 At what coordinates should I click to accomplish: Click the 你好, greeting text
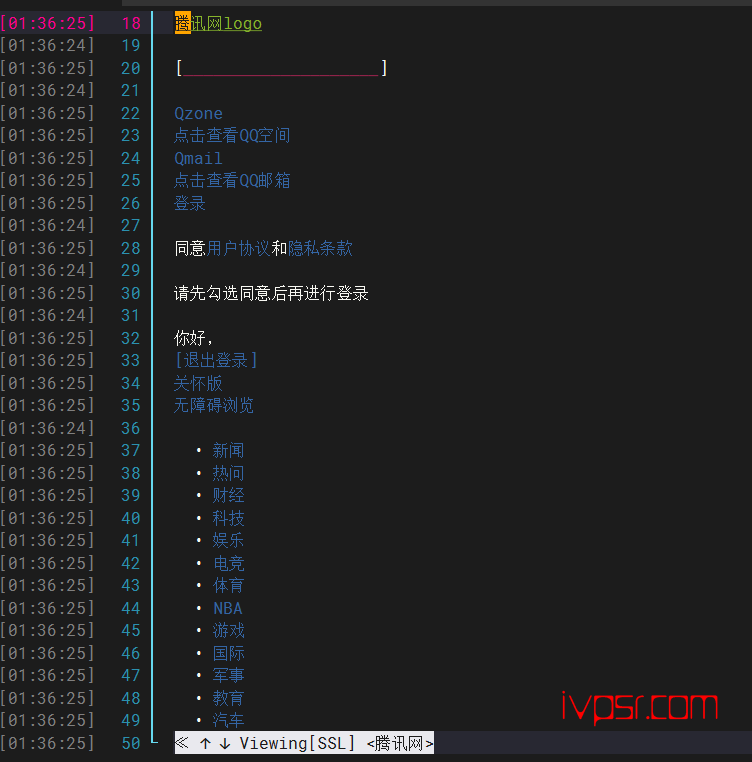[193, 338]
